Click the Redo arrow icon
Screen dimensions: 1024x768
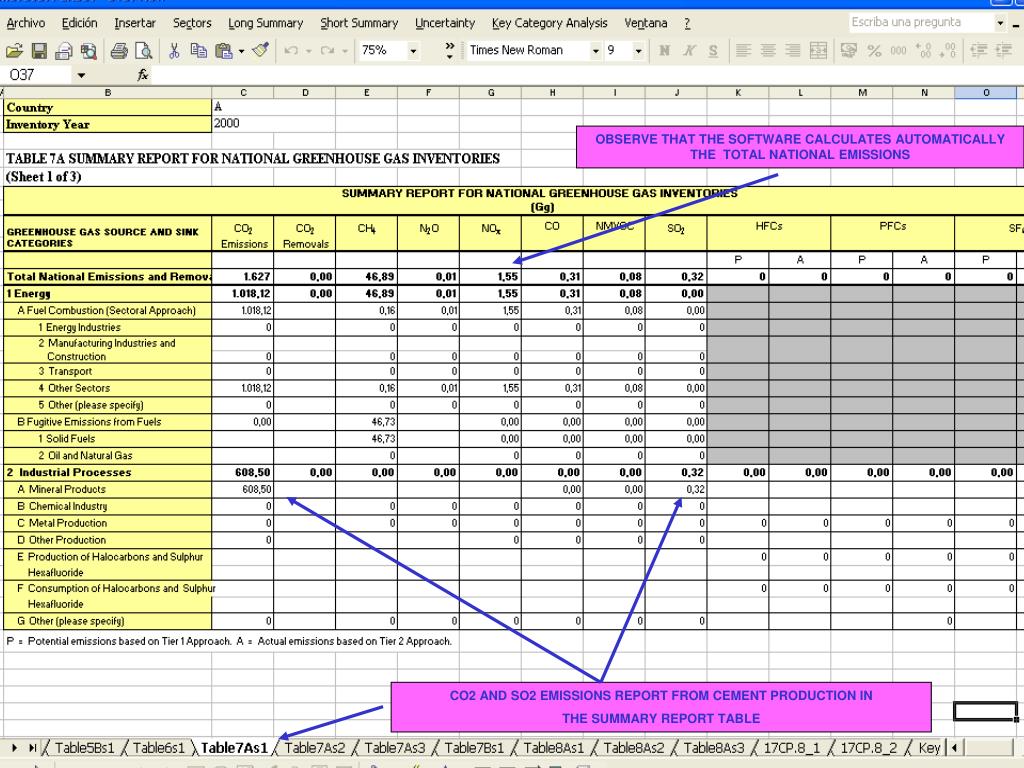(x=327, y=50)
